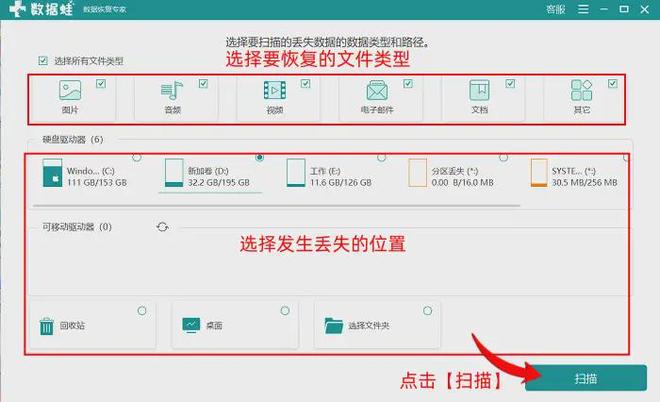Click the 11.6 GB/126 GB size text
The height and width of the screenshot is (402, 660).
341,183
